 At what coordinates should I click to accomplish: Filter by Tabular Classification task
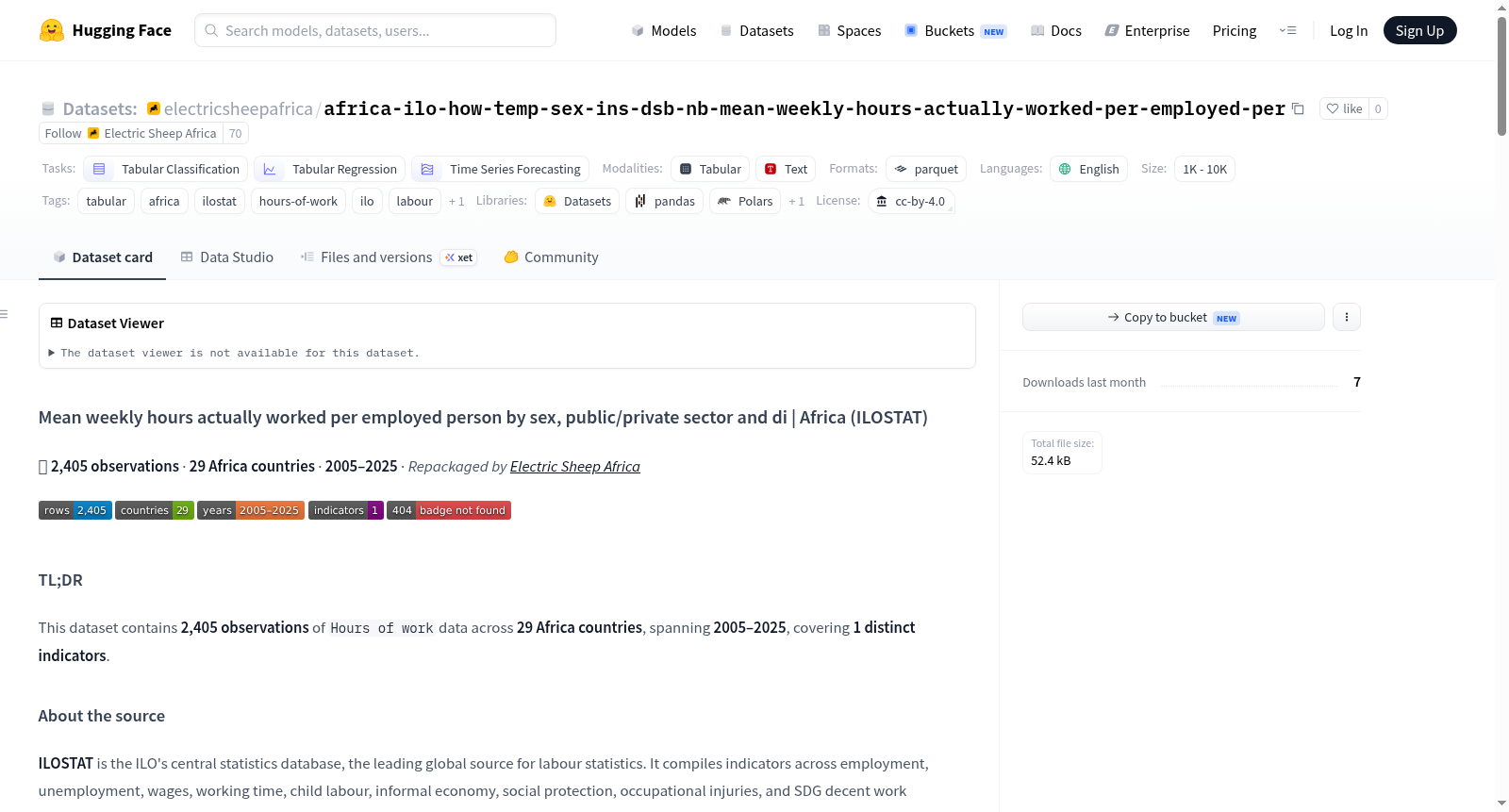tap(166, 169)
